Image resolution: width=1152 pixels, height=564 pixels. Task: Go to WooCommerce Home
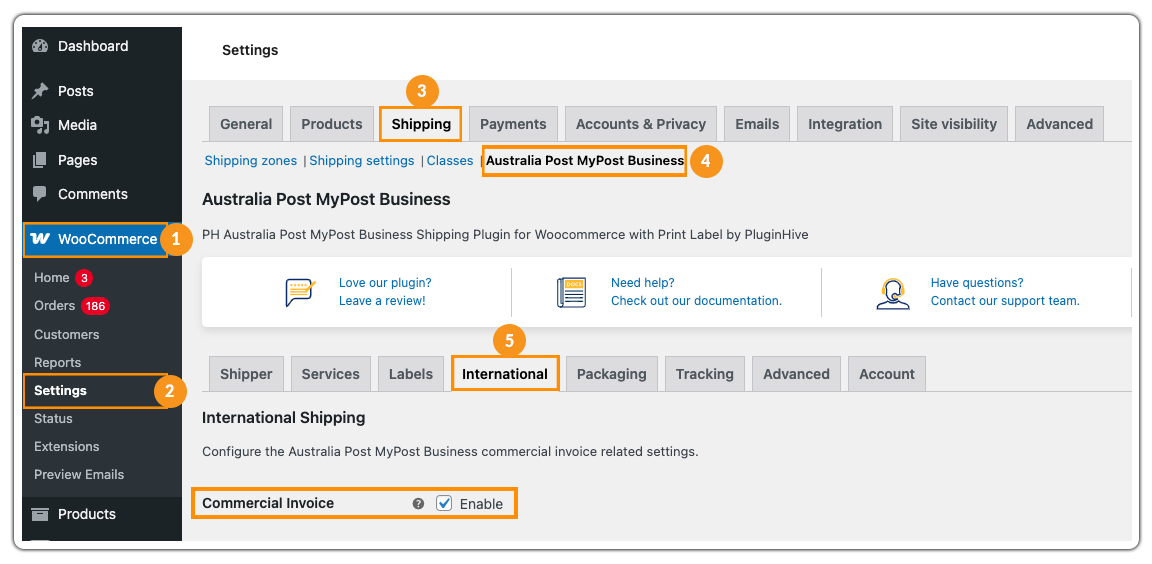(x=51, y=278)
